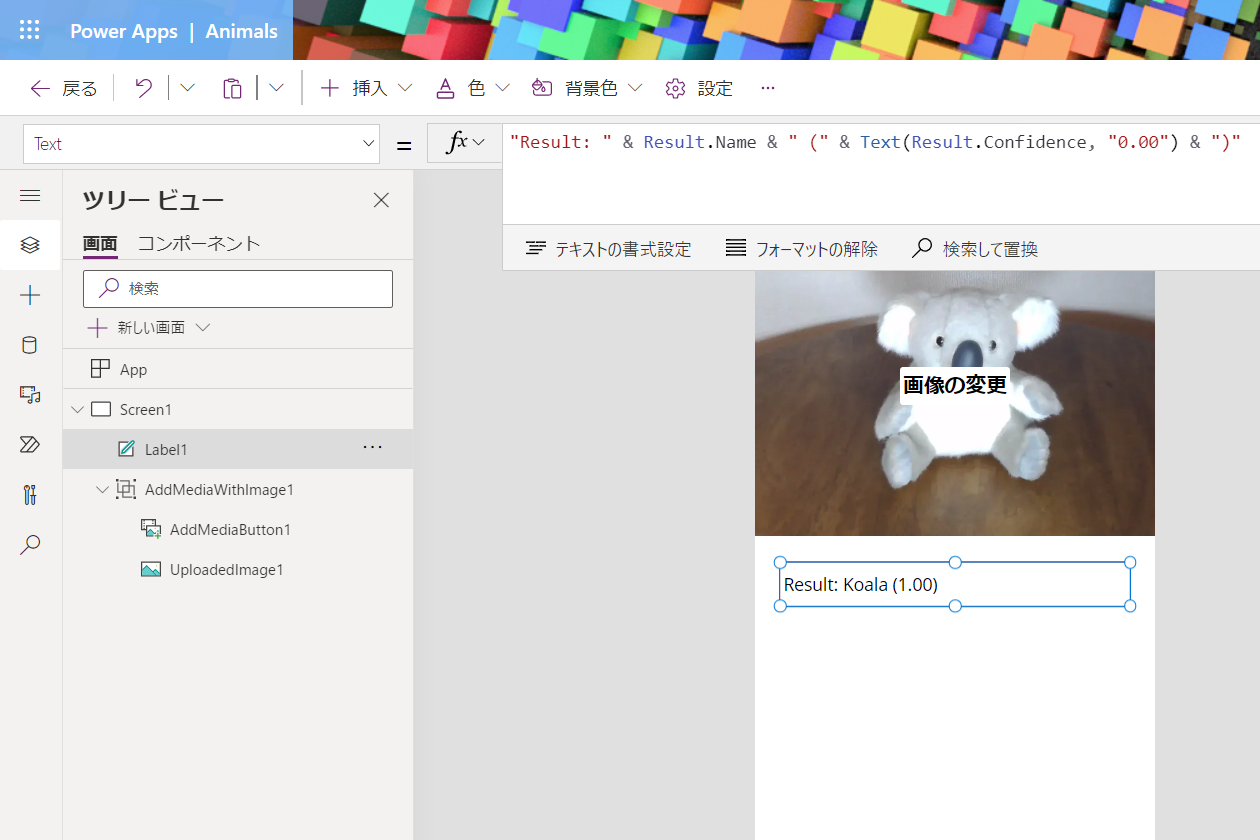Screen dimensions: 1260x840
Task: Switch to the コンポーネント tab
Action: pos(198,243)
